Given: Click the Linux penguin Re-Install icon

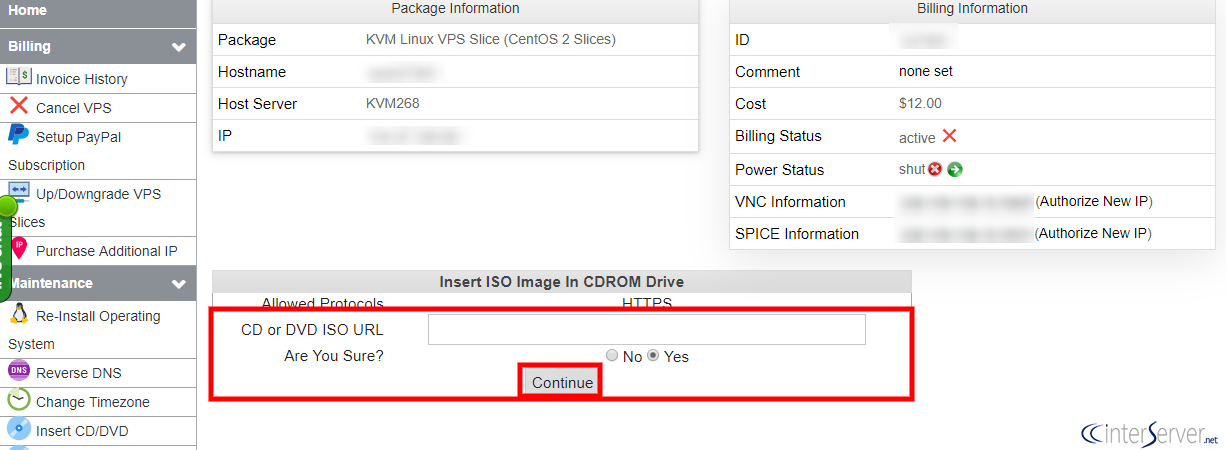Looking at the screenshot, I should (18, 314).
